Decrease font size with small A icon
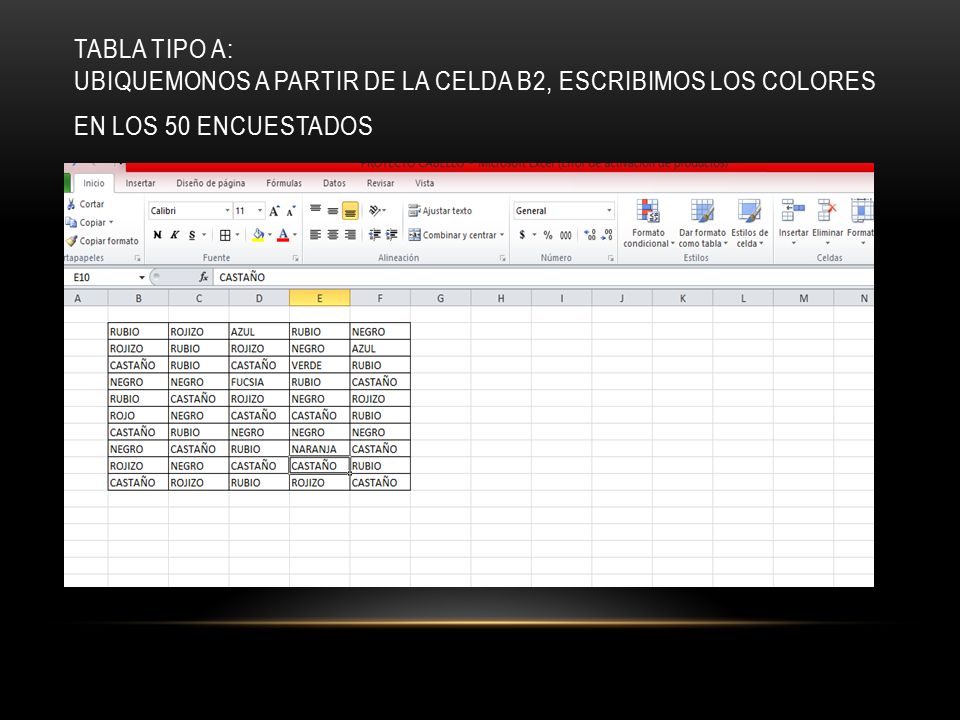This screenshot has height=720, width=960. tap(291, 211)
